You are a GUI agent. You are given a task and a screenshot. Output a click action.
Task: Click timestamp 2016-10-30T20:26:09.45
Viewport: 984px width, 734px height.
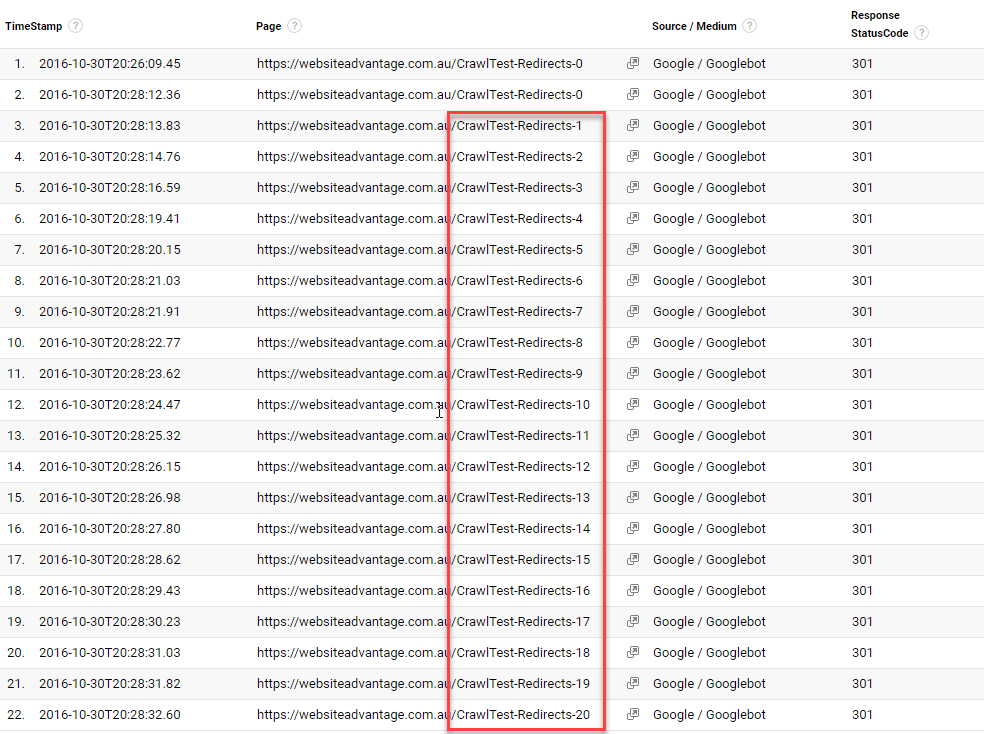[110, 63]
